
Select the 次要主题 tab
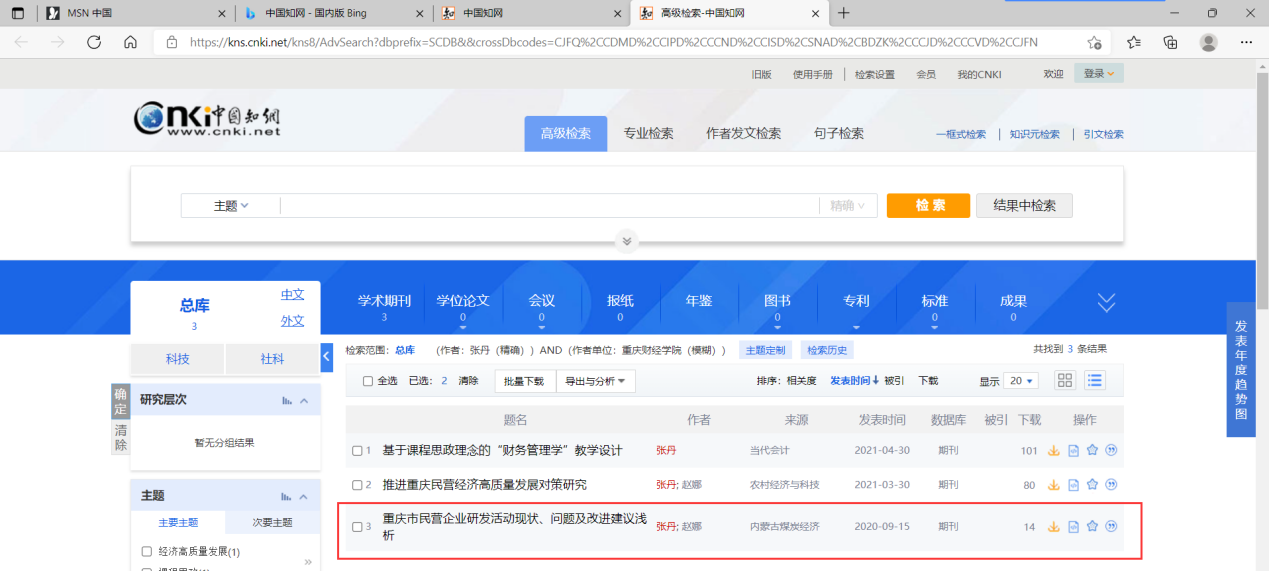point(272,522)
